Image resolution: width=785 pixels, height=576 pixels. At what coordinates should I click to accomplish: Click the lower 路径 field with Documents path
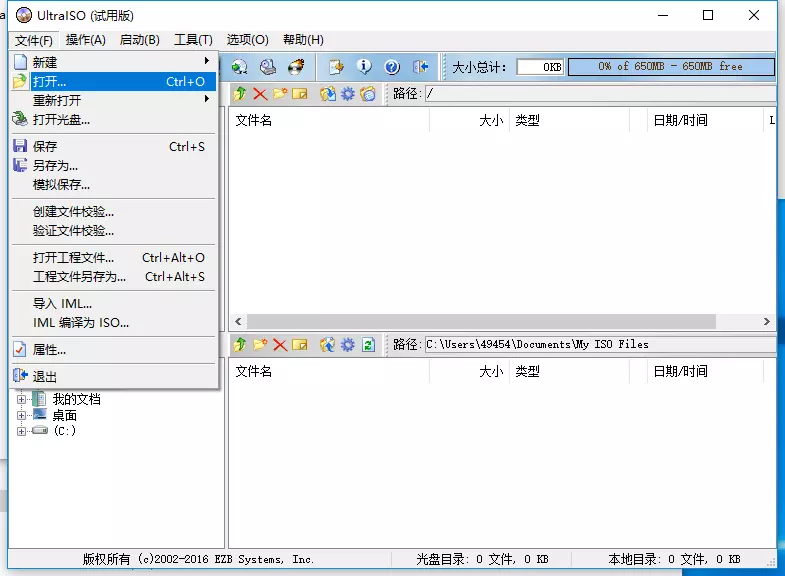click(x=601, y=344)
